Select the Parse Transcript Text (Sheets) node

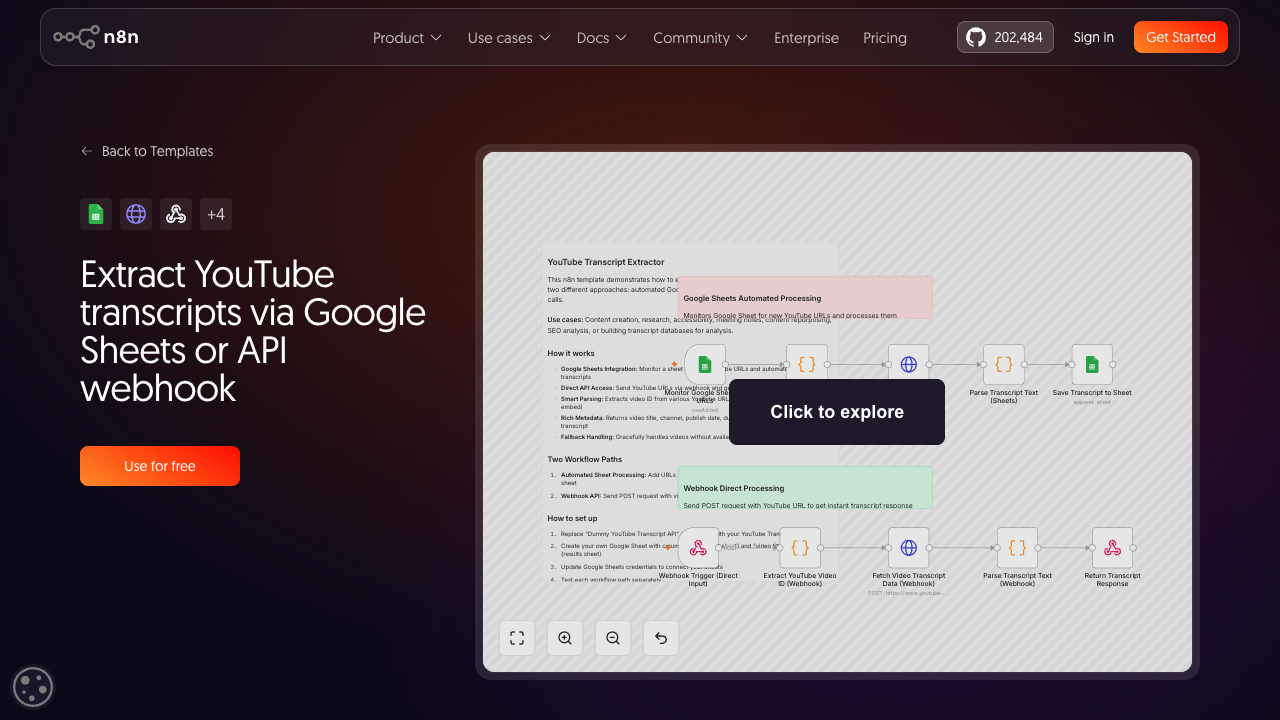point(1004,365)
